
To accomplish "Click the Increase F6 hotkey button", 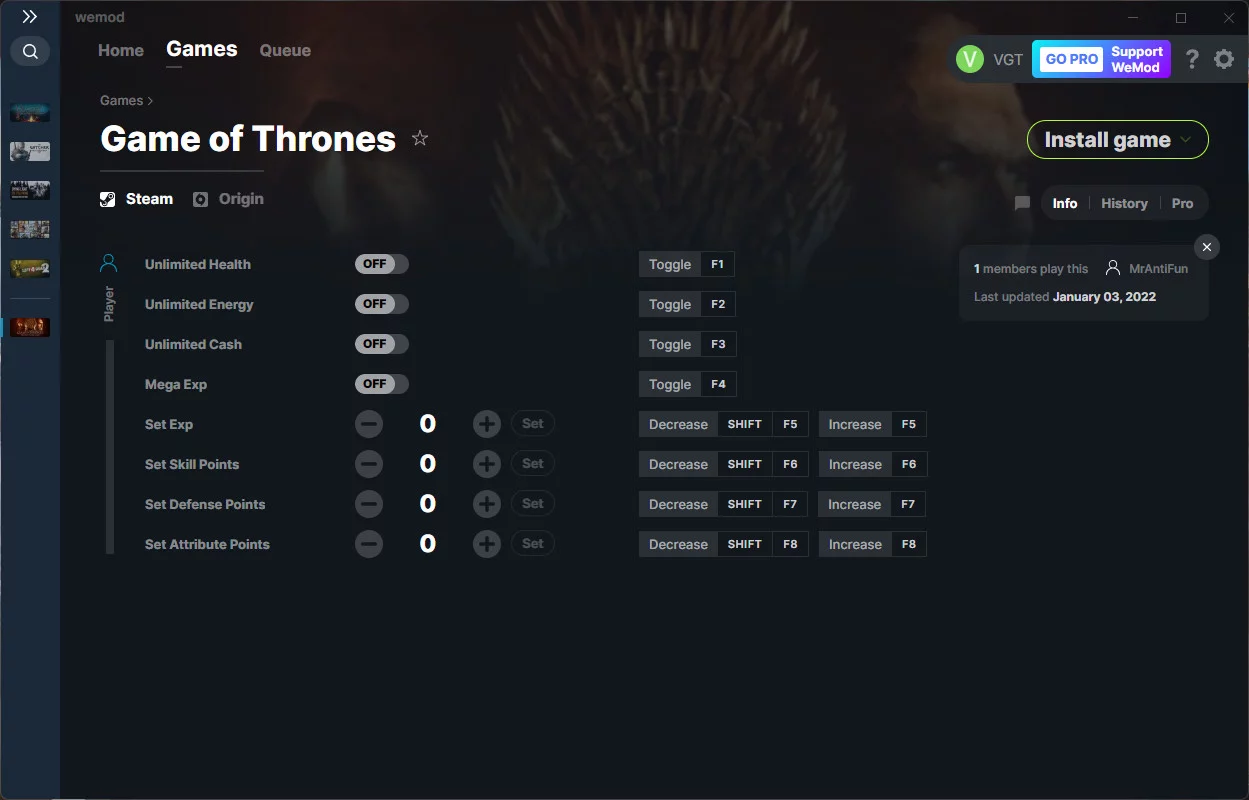I will (873, 464).
